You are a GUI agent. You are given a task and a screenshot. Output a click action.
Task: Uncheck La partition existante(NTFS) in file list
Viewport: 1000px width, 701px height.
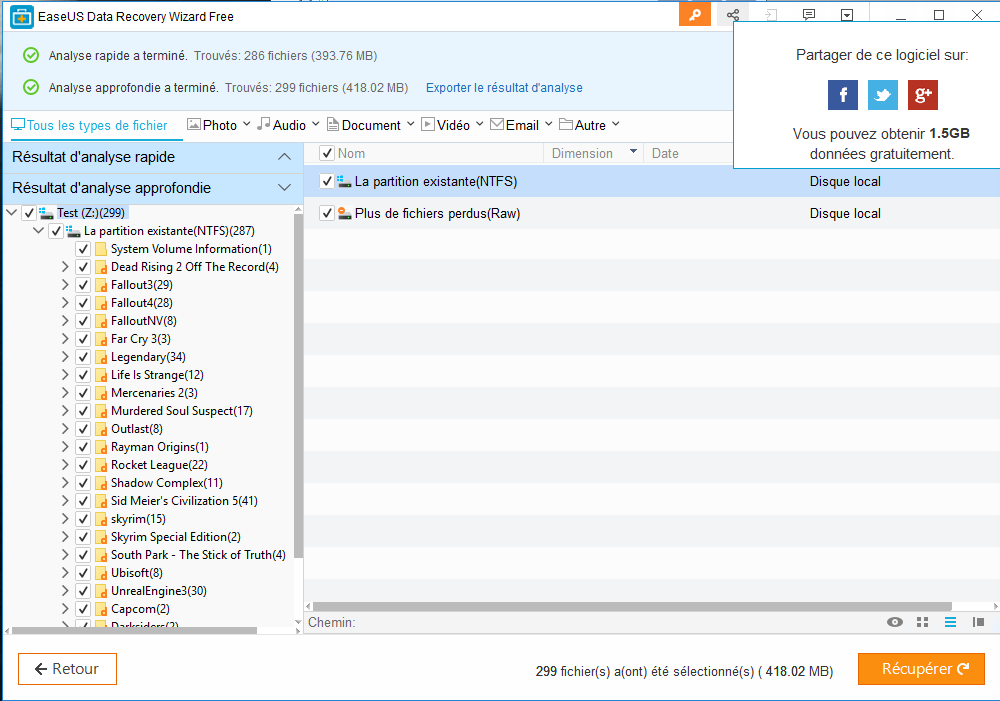[327, 182]
